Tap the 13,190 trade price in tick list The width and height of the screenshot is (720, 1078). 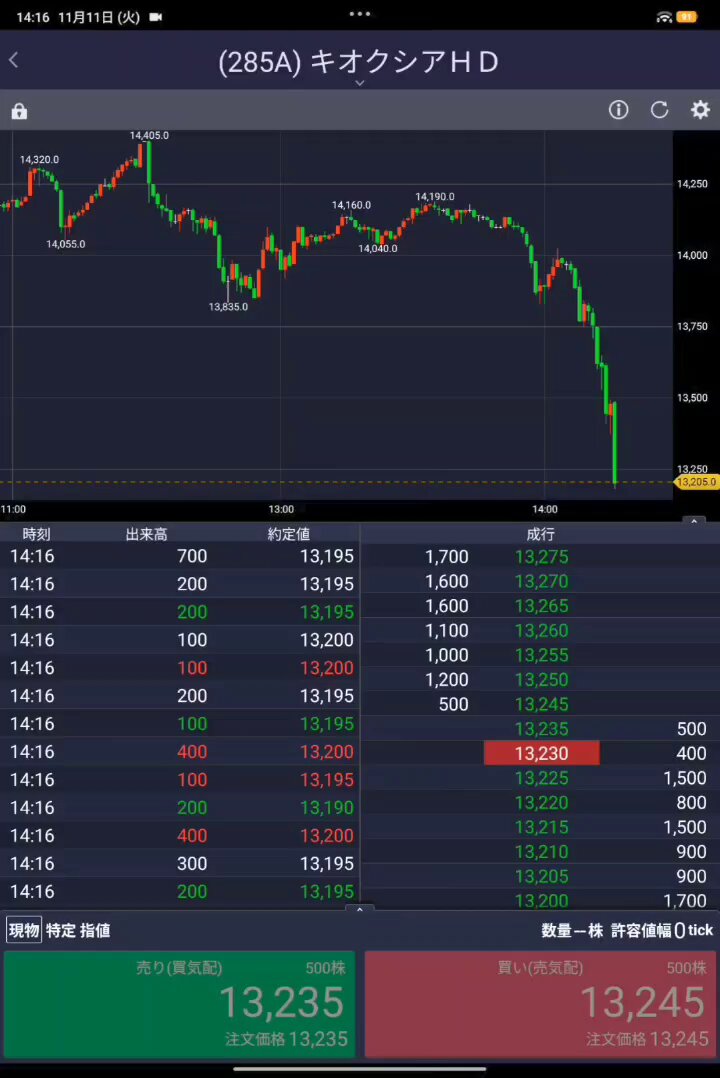click(327, 808)
